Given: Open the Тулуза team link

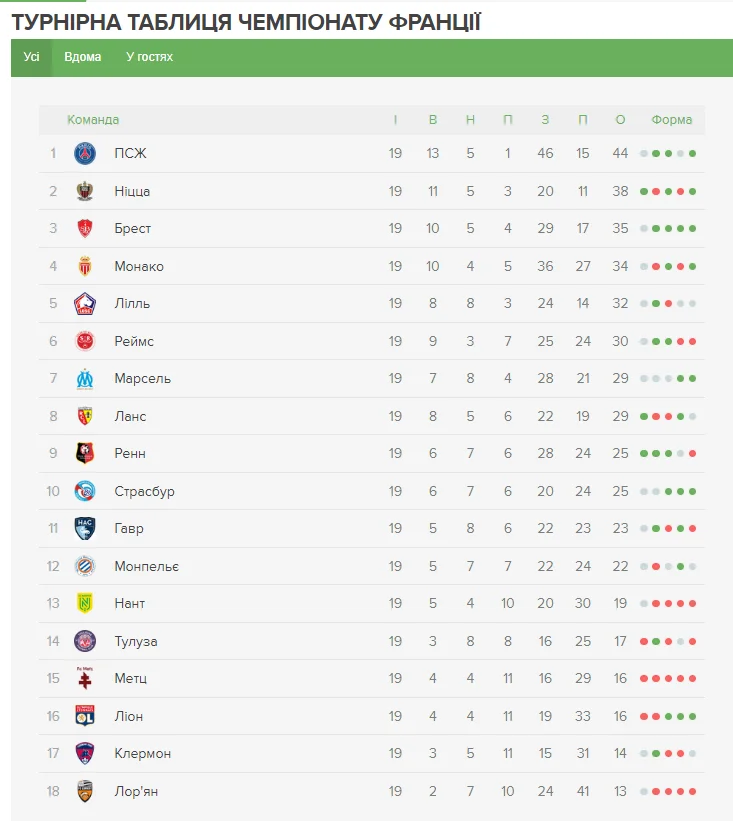Looking at the screenshot, I should pos(135,641).
